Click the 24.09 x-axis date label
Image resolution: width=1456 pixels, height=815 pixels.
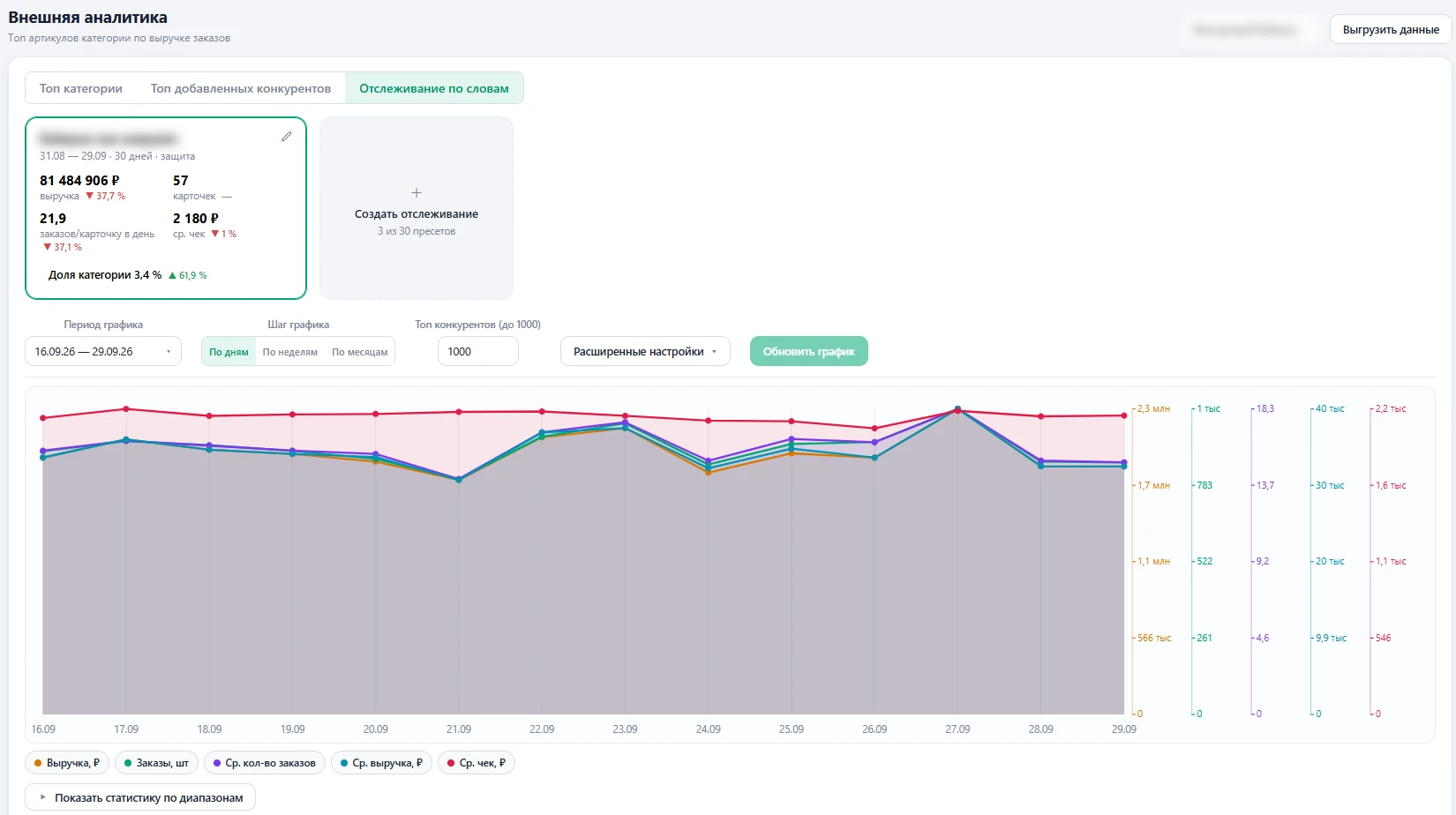[708, 729]
